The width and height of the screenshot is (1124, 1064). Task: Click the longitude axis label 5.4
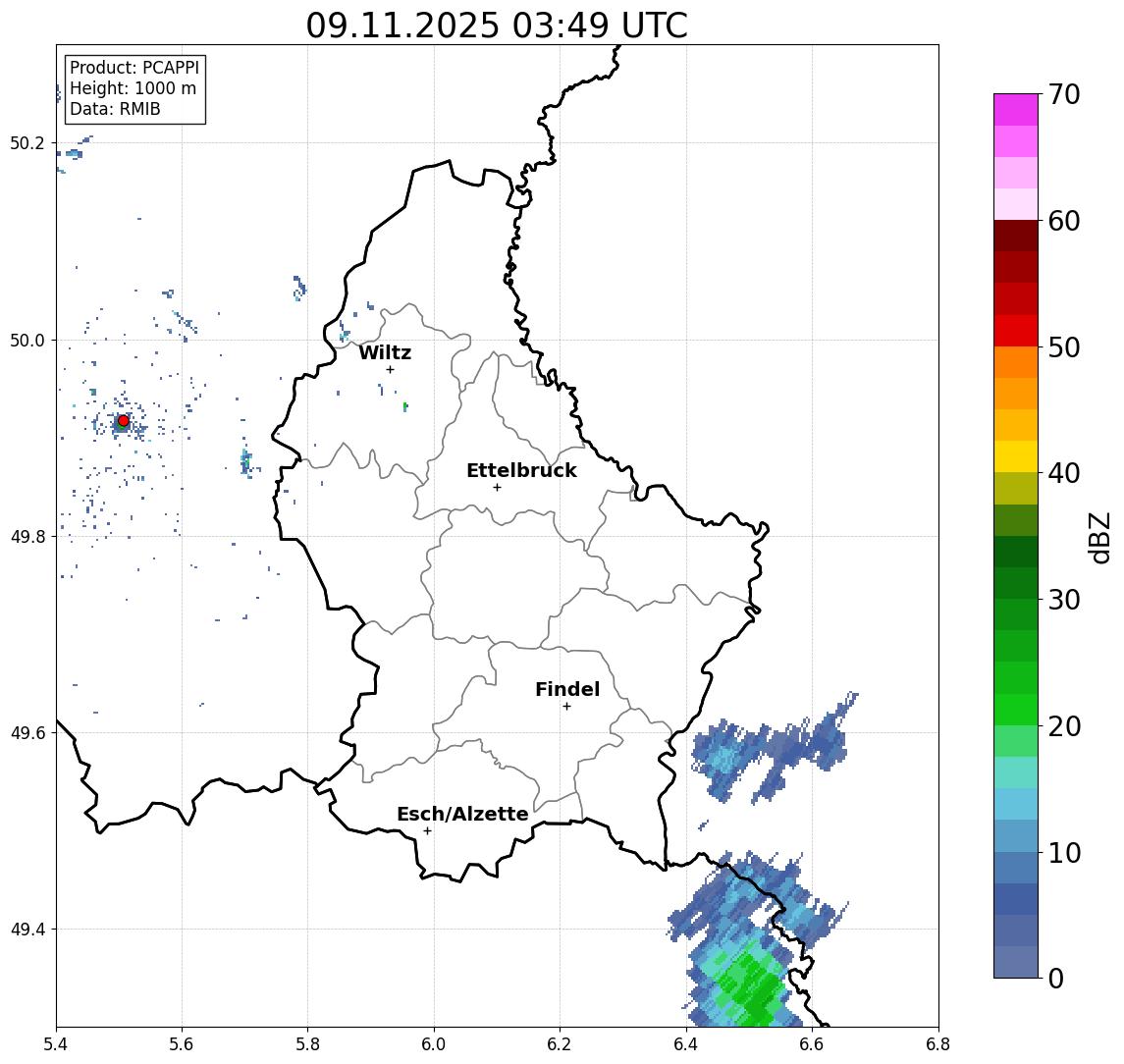56,1044
